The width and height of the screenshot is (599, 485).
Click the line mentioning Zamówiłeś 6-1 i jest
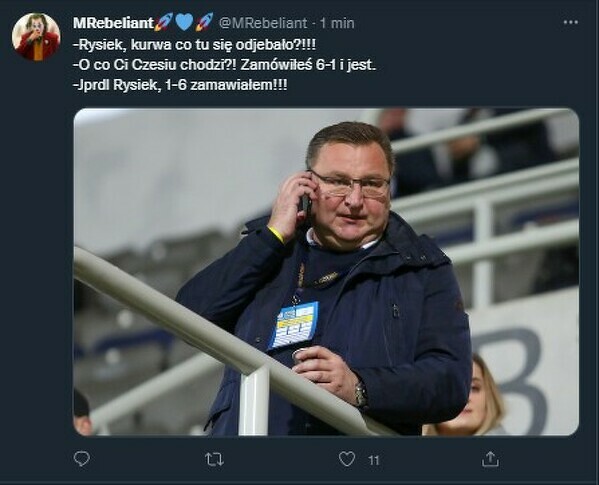(x=224, y=65)
